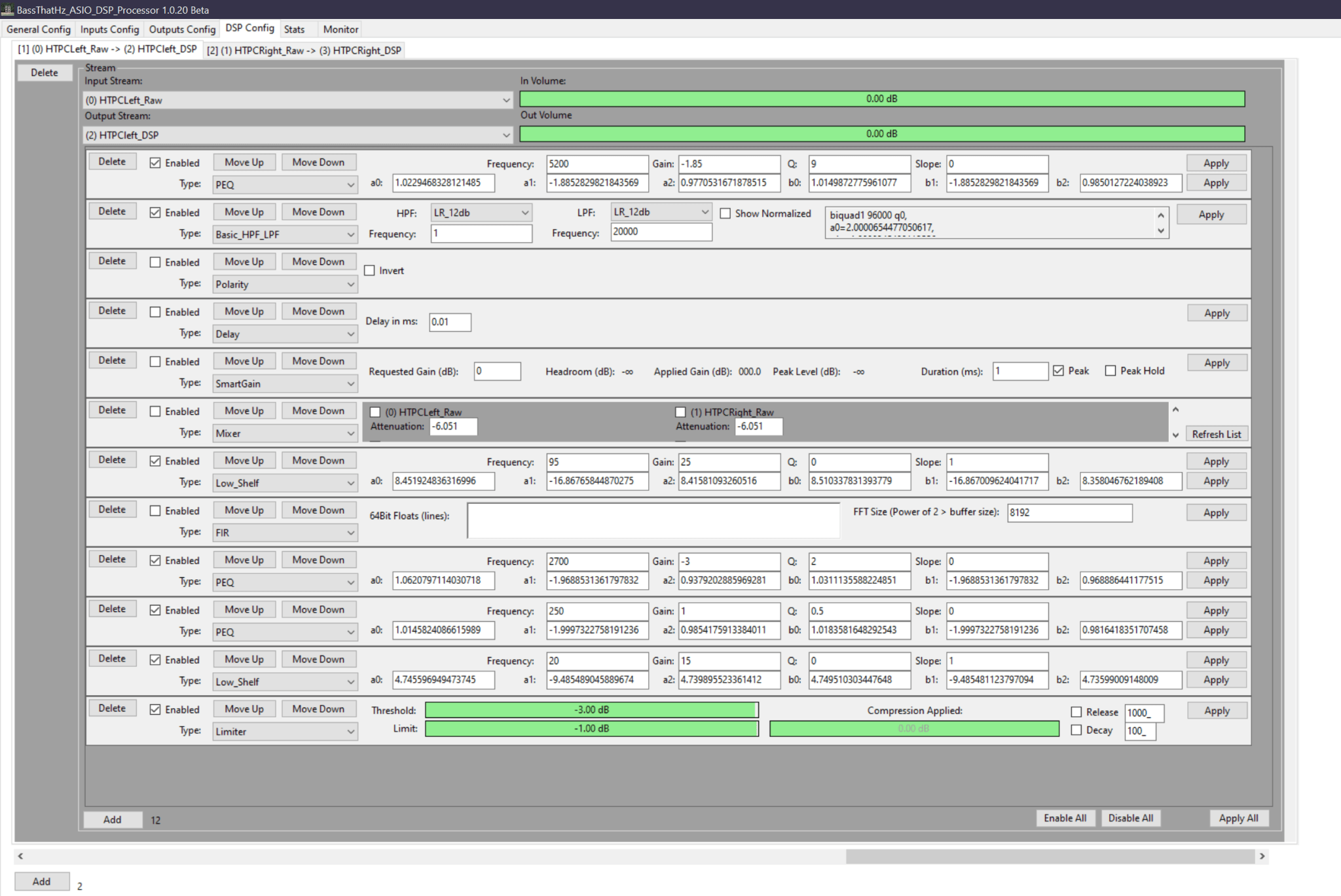Image resolution: width=1341 pixels, height=896 pixels.
Task: Click Move Down on the Mixer filter
Action: point(318,411)
